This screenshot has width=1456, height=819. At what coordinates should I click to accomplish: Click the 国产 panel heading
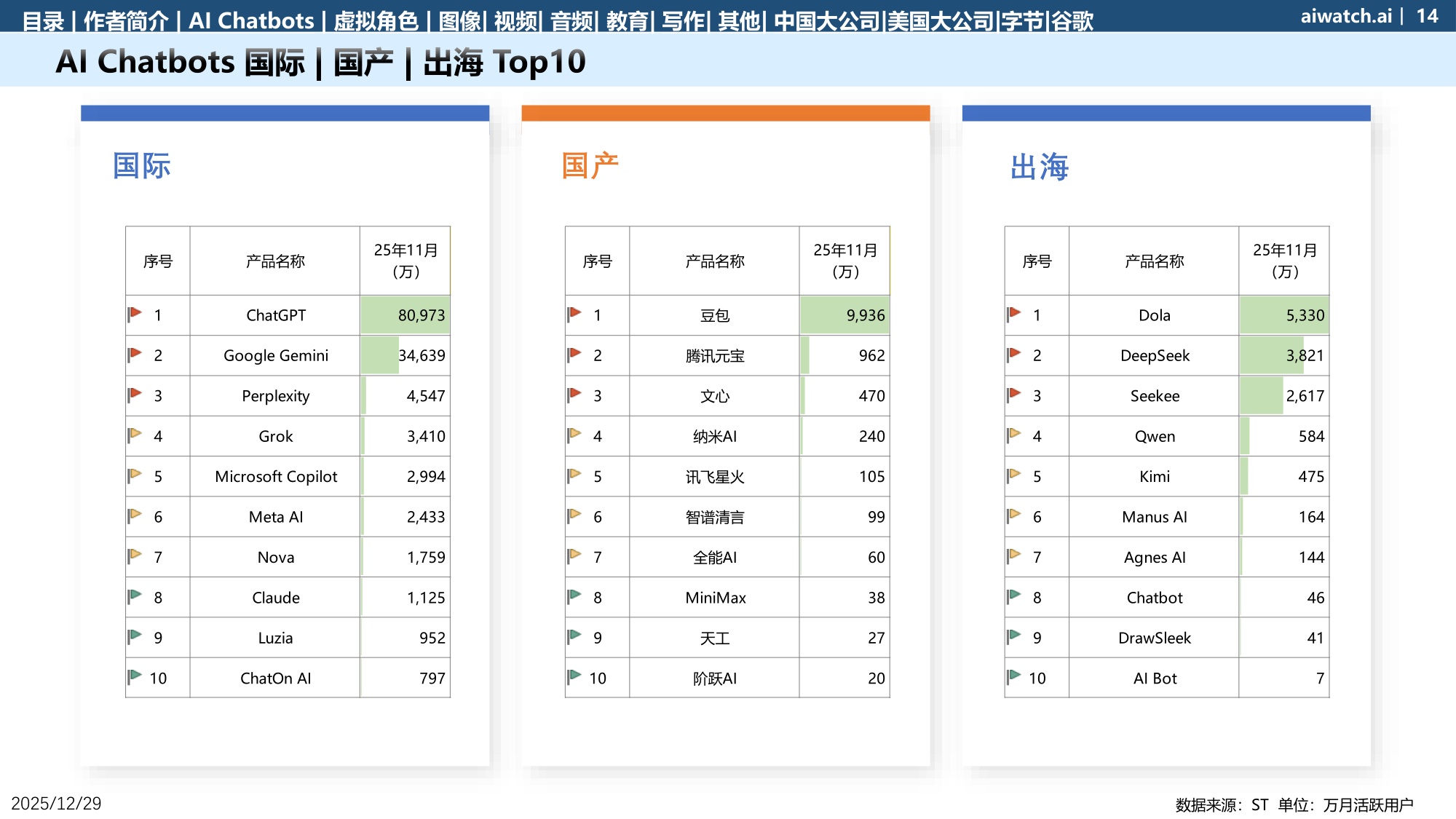(x=590, y=166)
